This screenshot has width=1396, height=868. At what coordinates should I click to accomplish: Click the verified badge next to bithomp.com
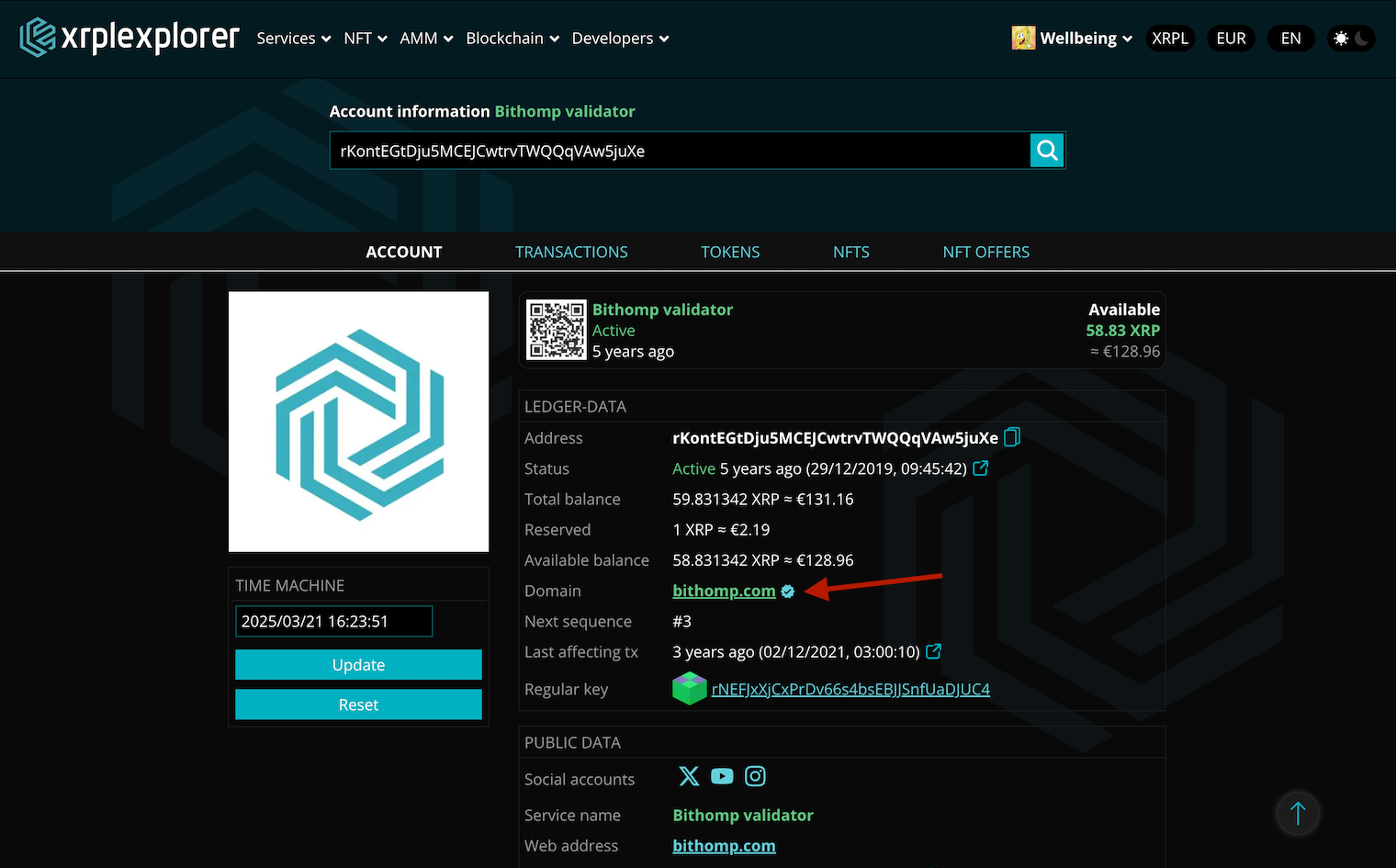coord(787,591)
